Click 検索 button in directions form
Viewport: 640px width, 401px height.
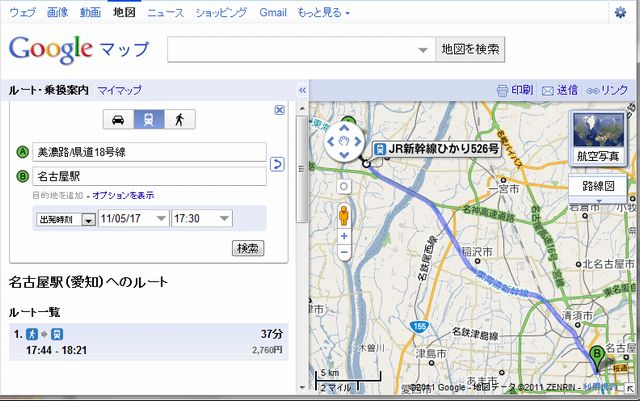[x=248, y=248]
